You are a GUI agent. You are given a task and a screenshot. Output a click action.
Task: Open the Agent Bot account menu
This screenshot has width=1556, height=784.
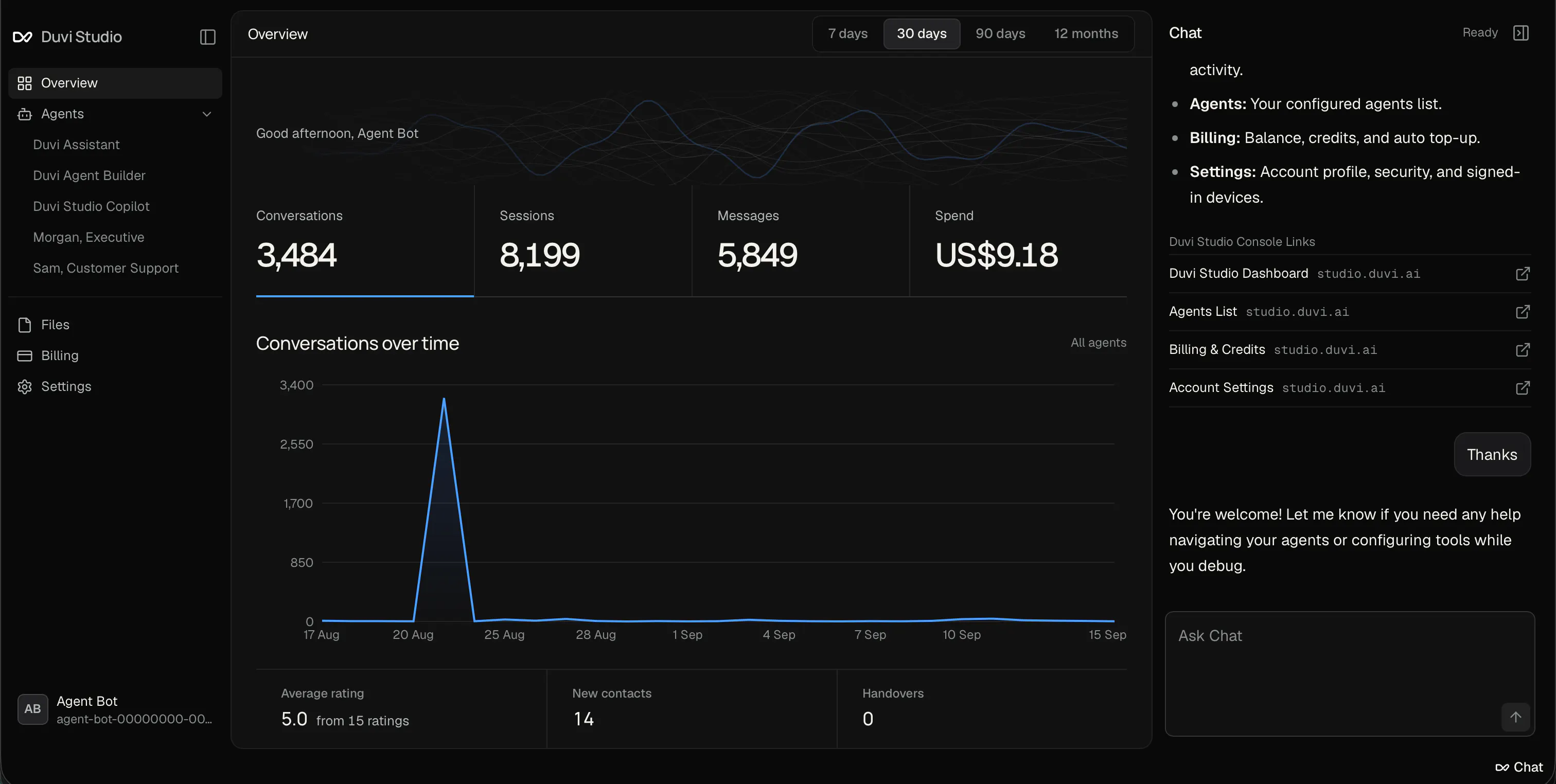click(x=115, y=709)
